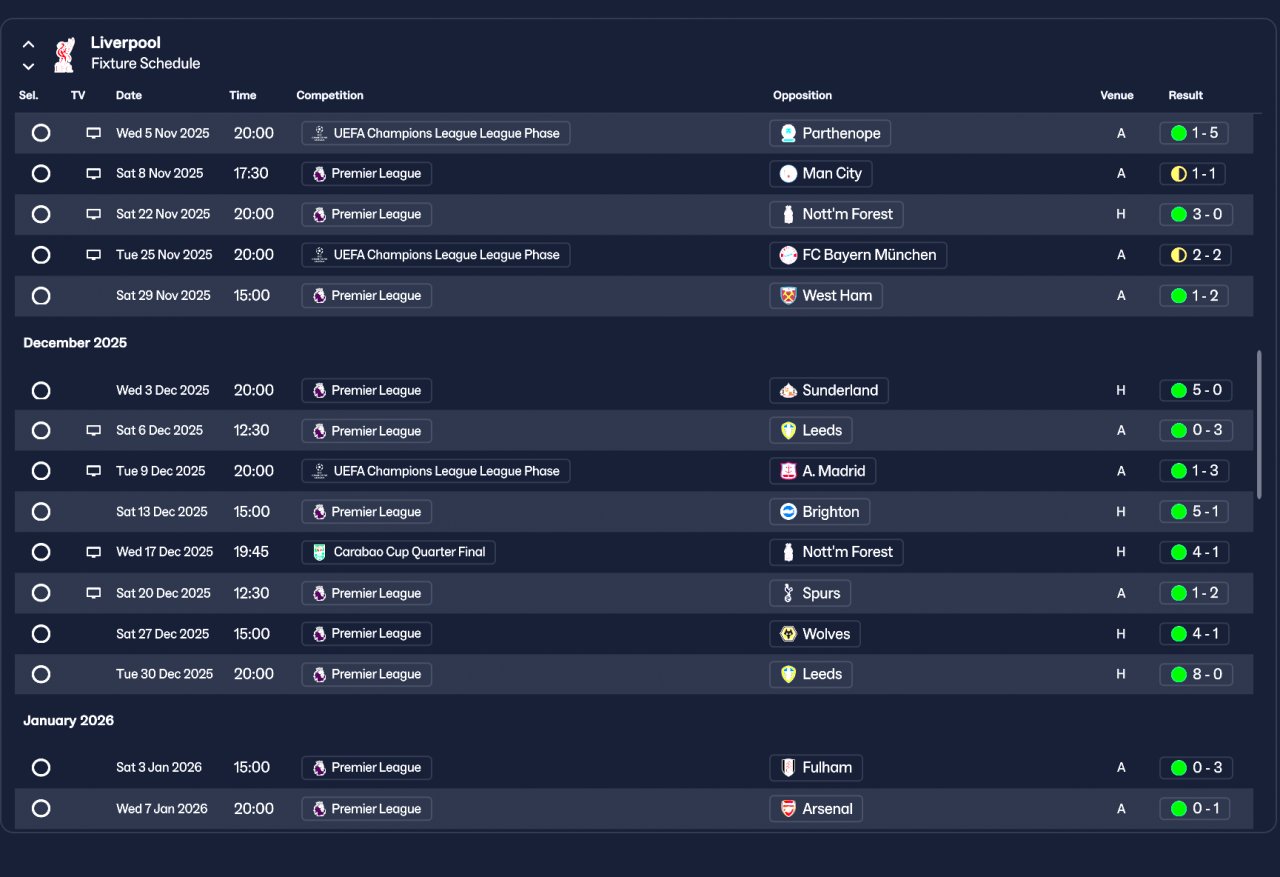Click the TV icon on the Parthenope fixture

pyautogui.click(x=94, y=133)
